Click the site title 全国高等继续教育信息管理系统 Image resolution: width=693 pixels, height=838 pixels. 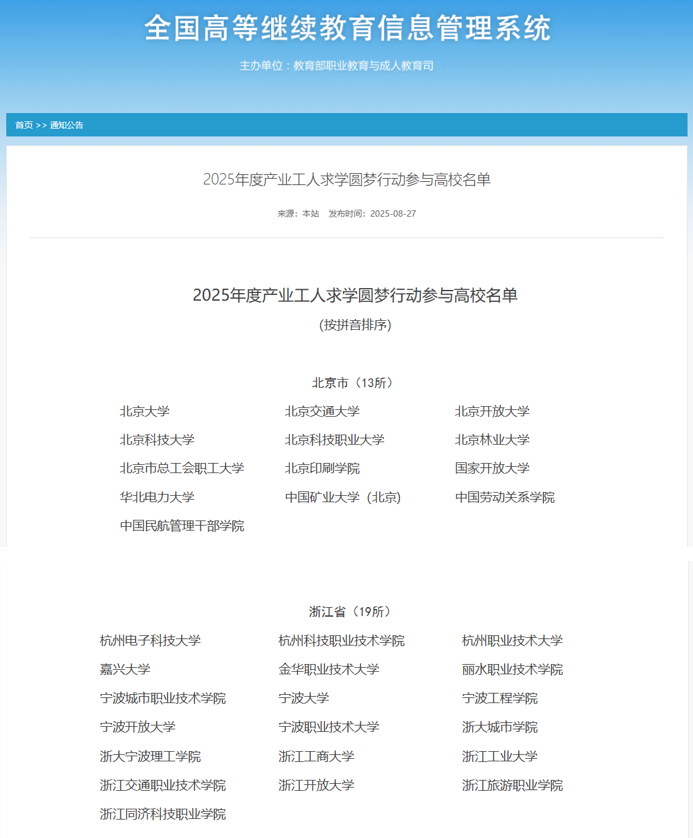(347, 28)
